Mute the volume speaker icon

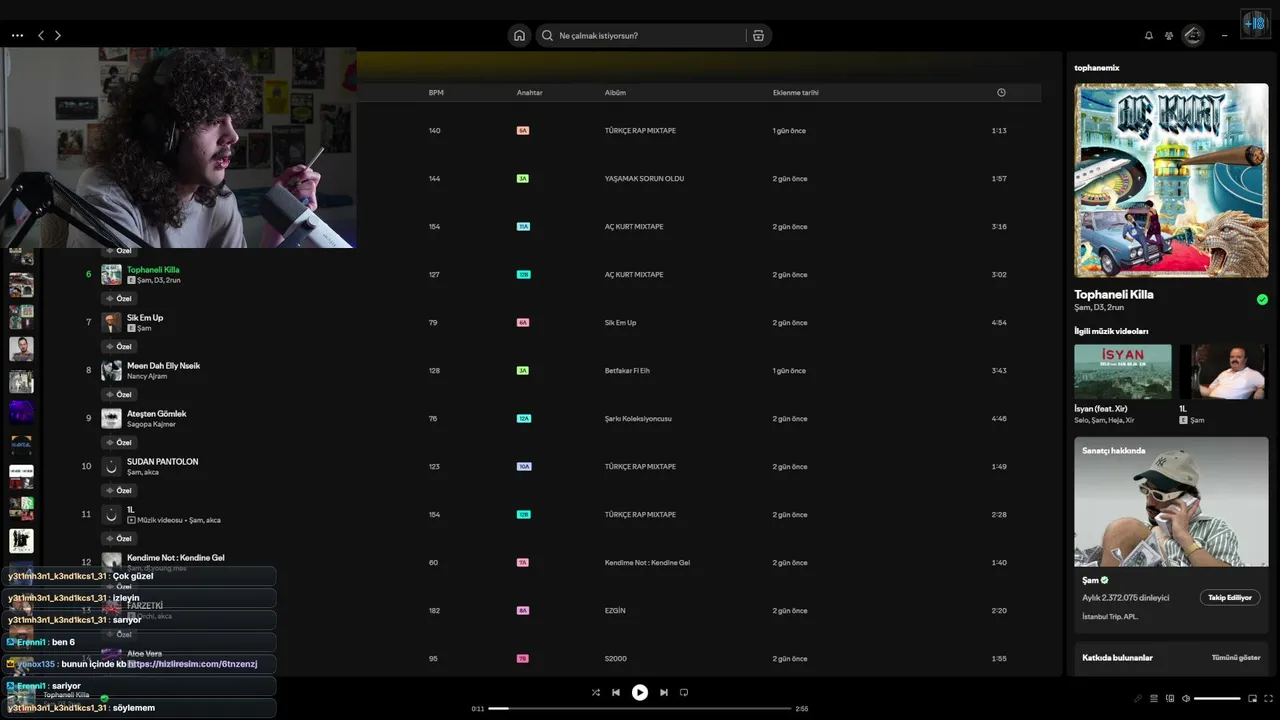point(1186,698)
